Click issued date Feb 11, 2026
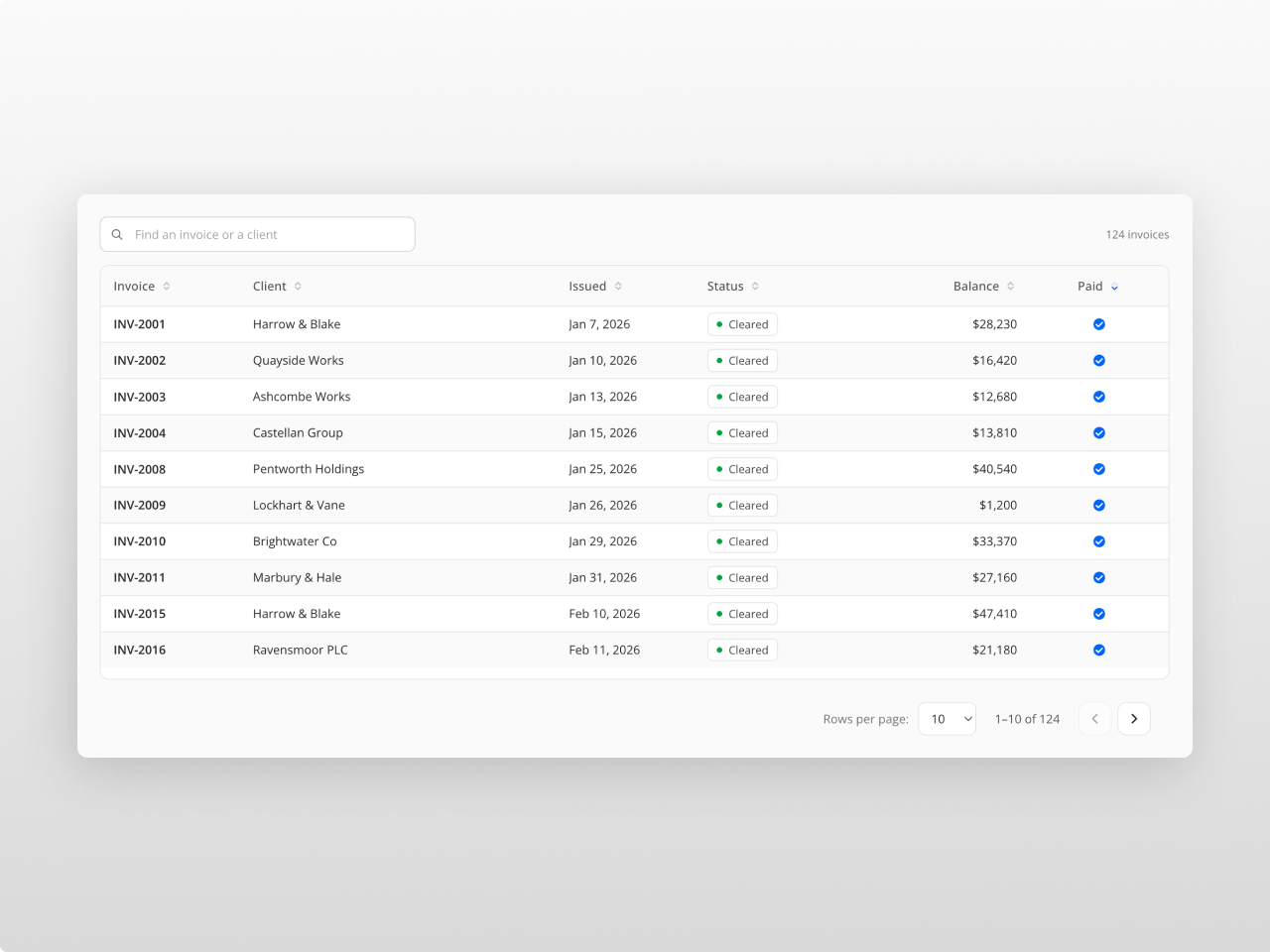 604,651
